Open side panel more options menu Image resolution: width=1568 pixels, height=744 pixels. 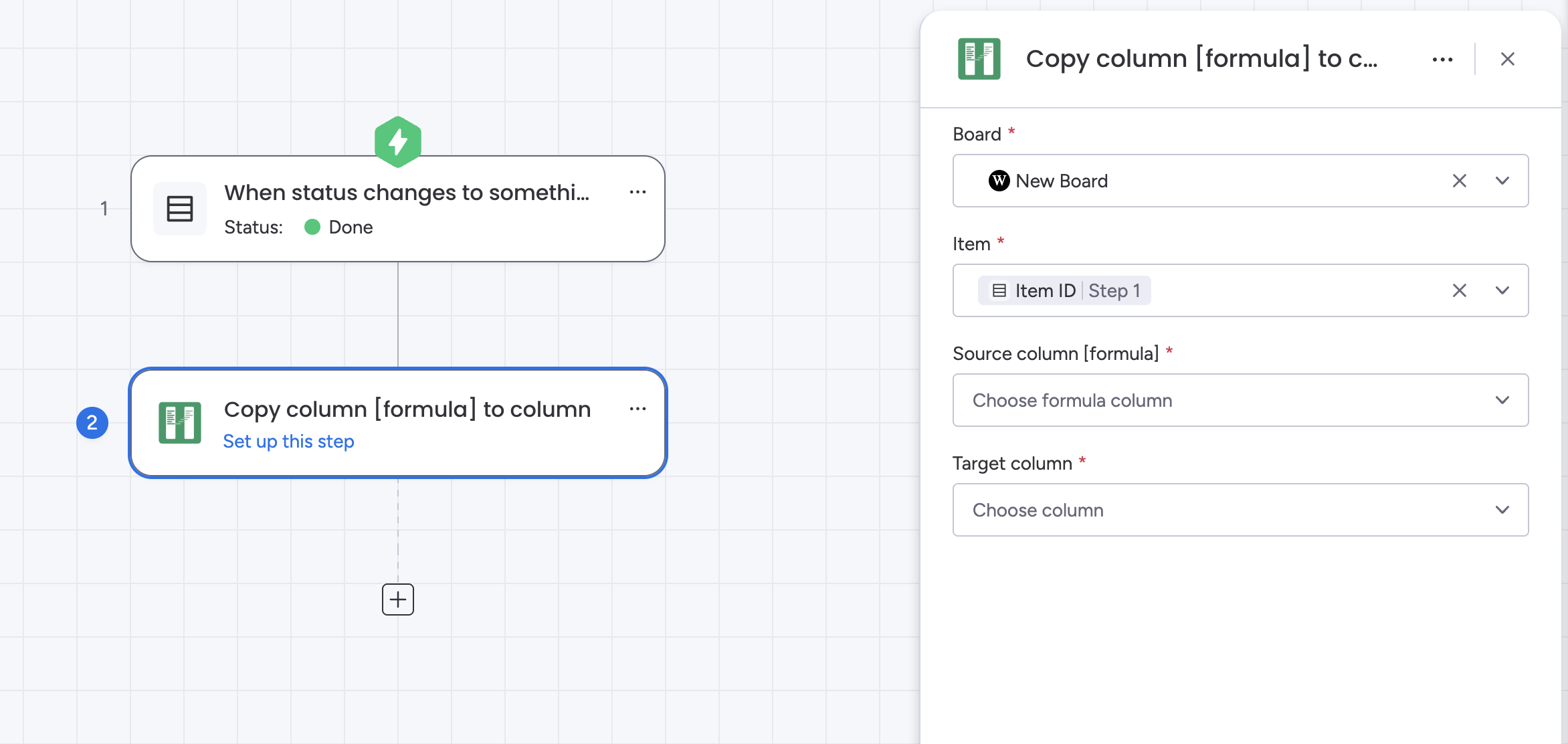click(1442, 60)
